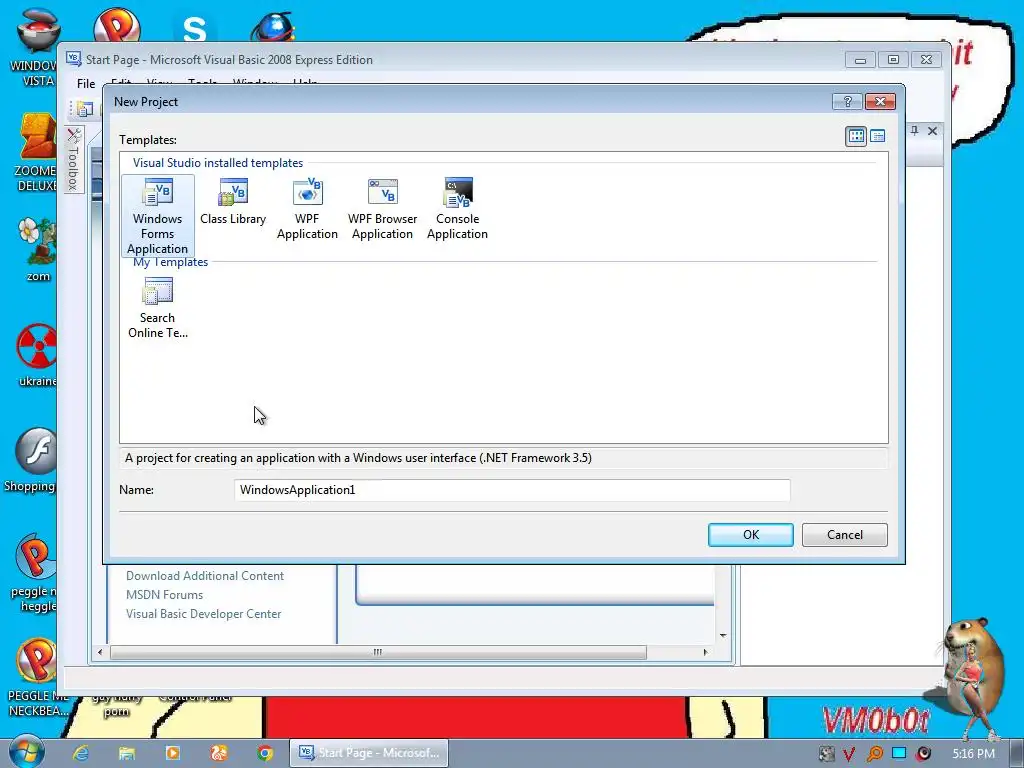Select the Class Library template
Viewport: 1024px width, 768px height.
233,202
